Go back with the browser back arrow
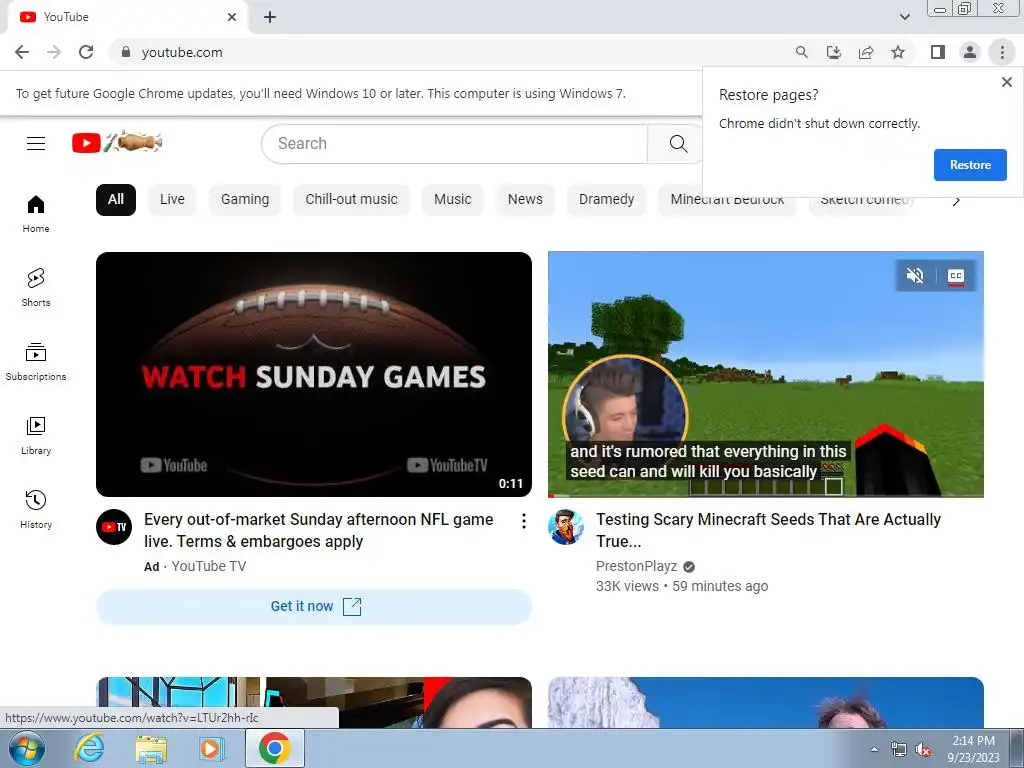 tap(22, 52)
